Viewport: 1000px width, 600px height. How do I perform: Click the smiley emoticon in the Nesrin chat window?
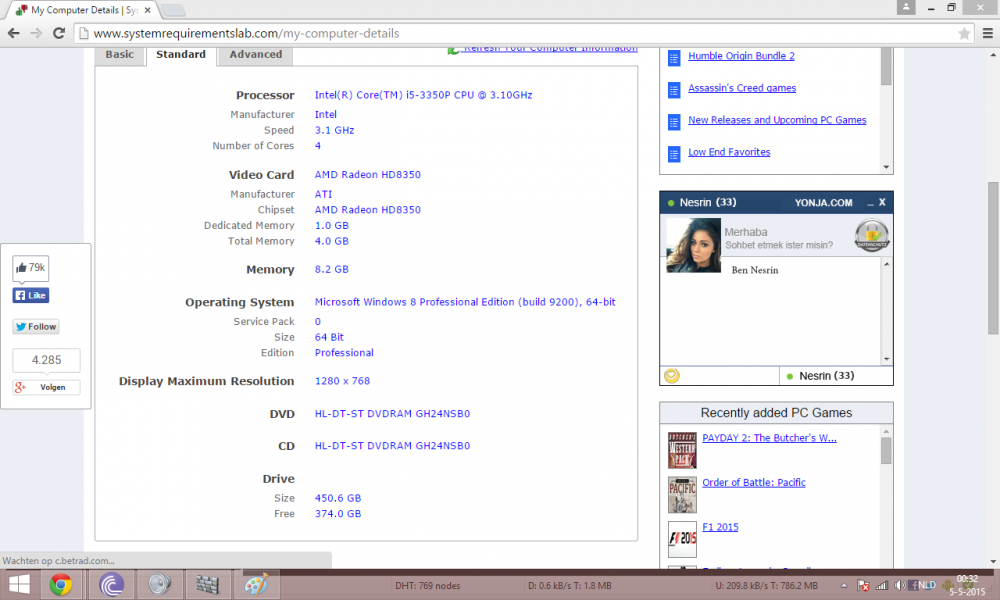(x=671, y=375)
